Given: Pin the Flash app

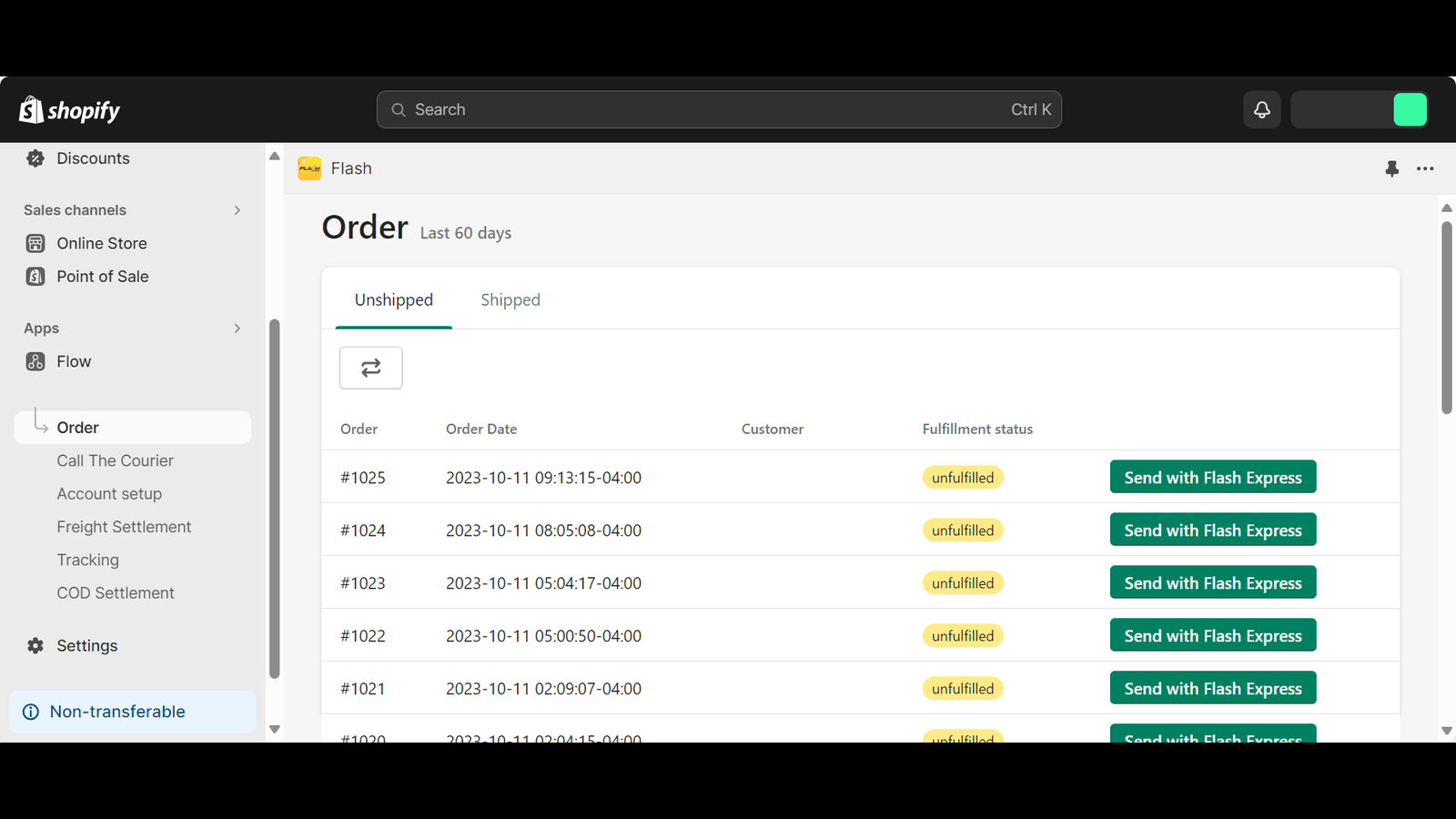Looking at the screenshot, I should [x=1391, y=168].
